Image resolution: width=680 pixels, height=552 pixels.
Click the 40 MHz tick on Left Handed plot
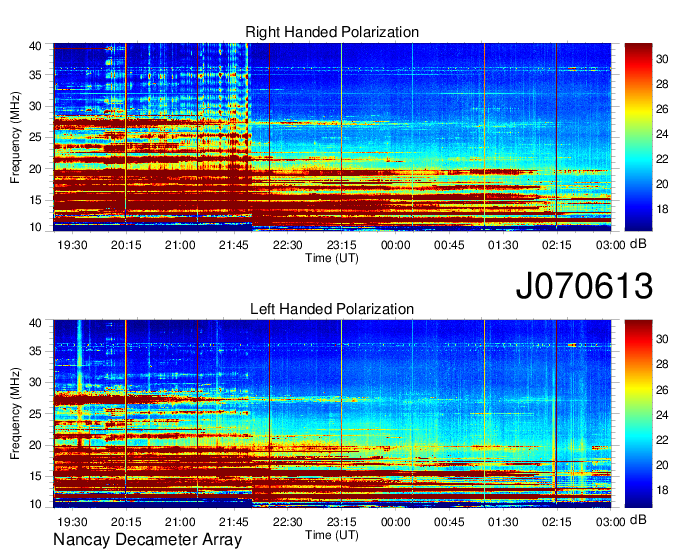(35, 323)
